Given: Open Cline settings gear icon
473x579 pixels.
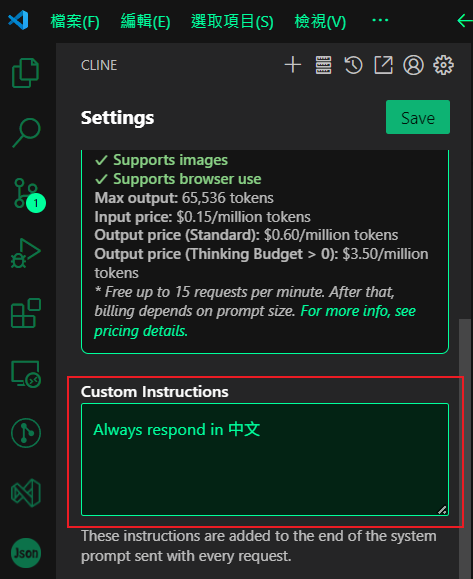Looking at the screenshot, I should (443, 65).
